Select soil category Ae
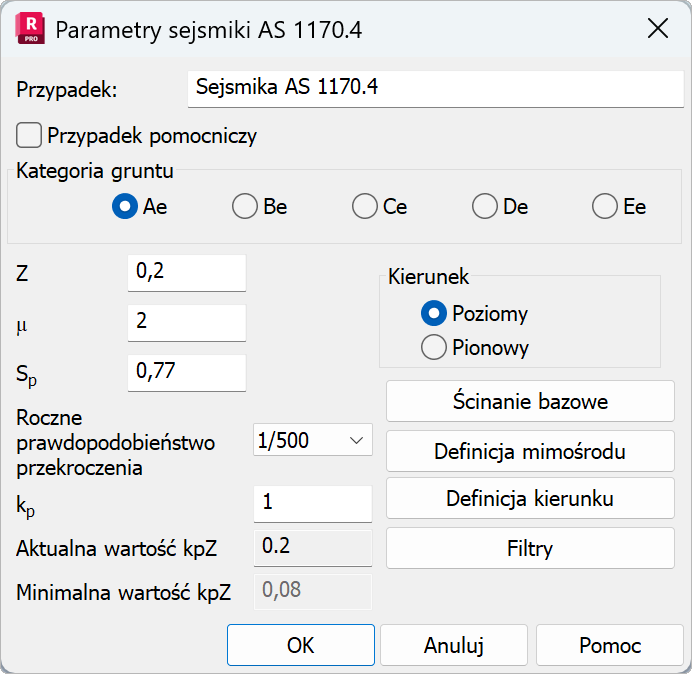The height and width of the screenshot is (674, 692). point(125,207)
